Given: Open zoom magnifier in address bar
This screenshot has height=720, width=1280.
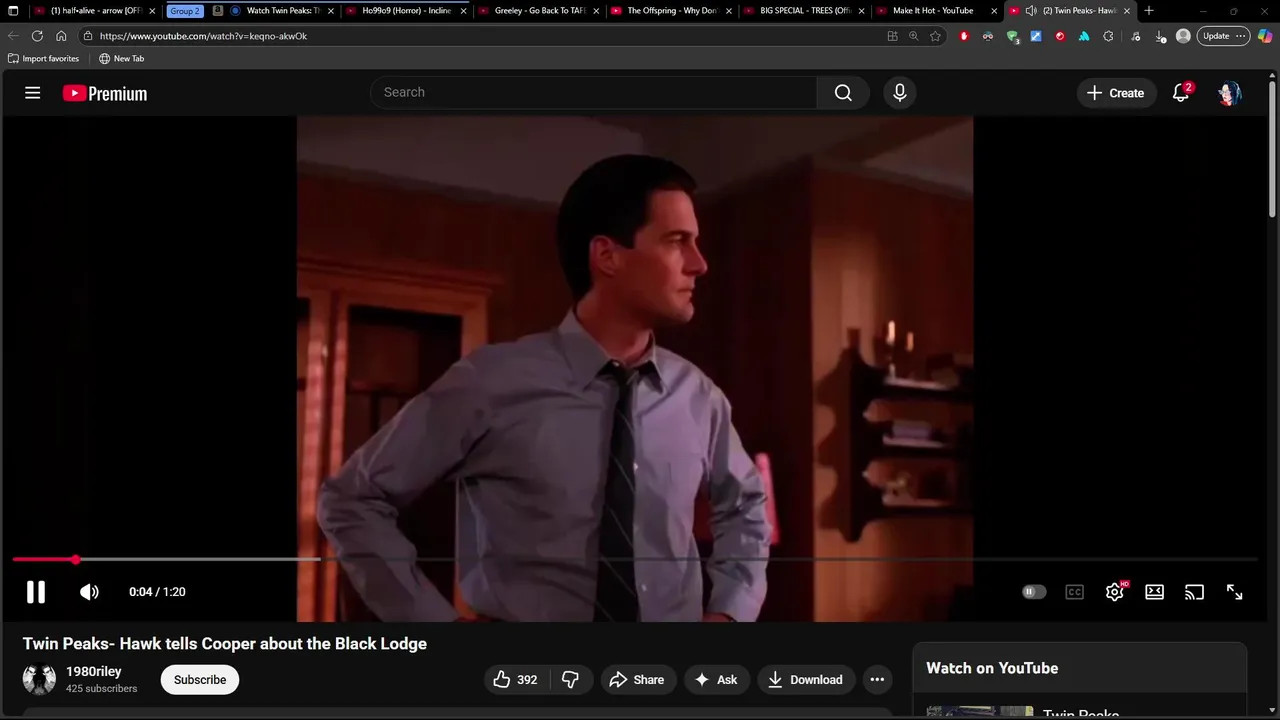Looking at the screenshot, I should click(x=913, y=36).
